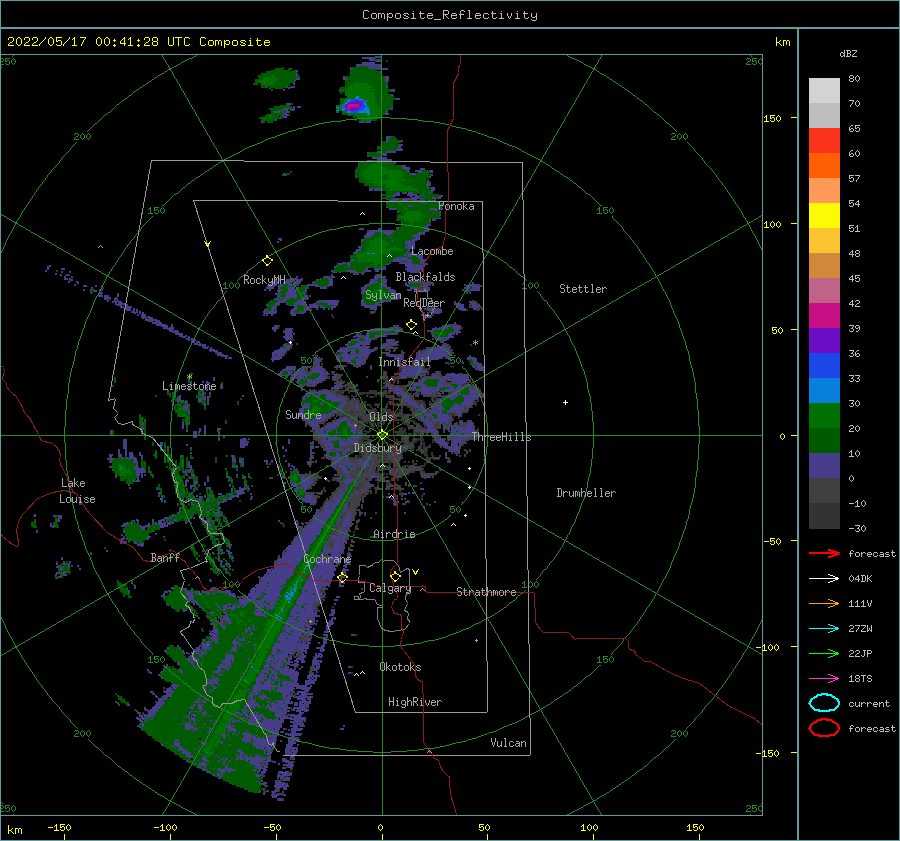Click the Sylvan label
Viewport: 900px width, 841px height.
[383, 295]
